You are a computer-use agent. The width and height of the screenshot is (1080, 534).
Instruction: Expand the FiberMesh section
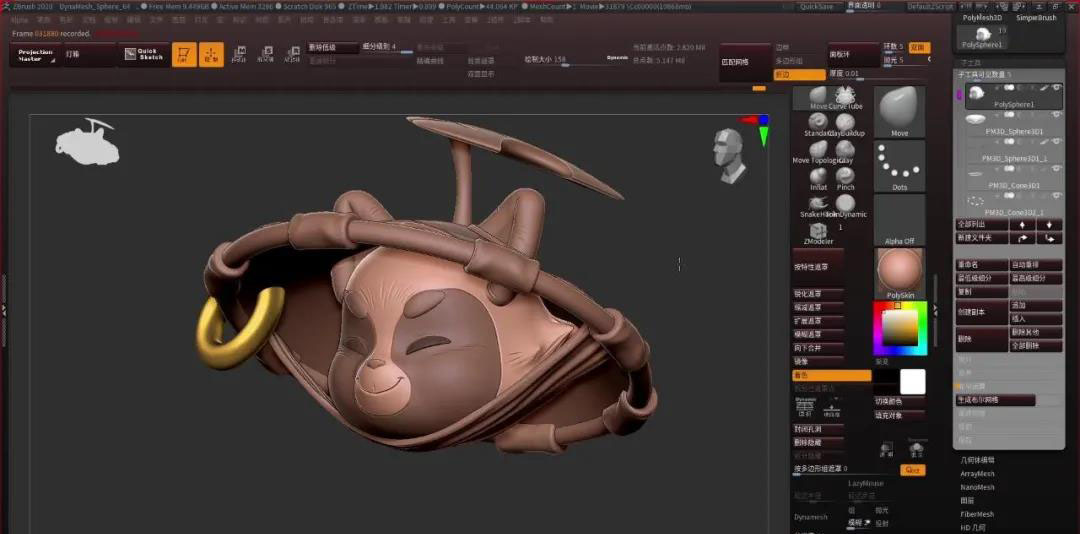click(x=977, y=514)
